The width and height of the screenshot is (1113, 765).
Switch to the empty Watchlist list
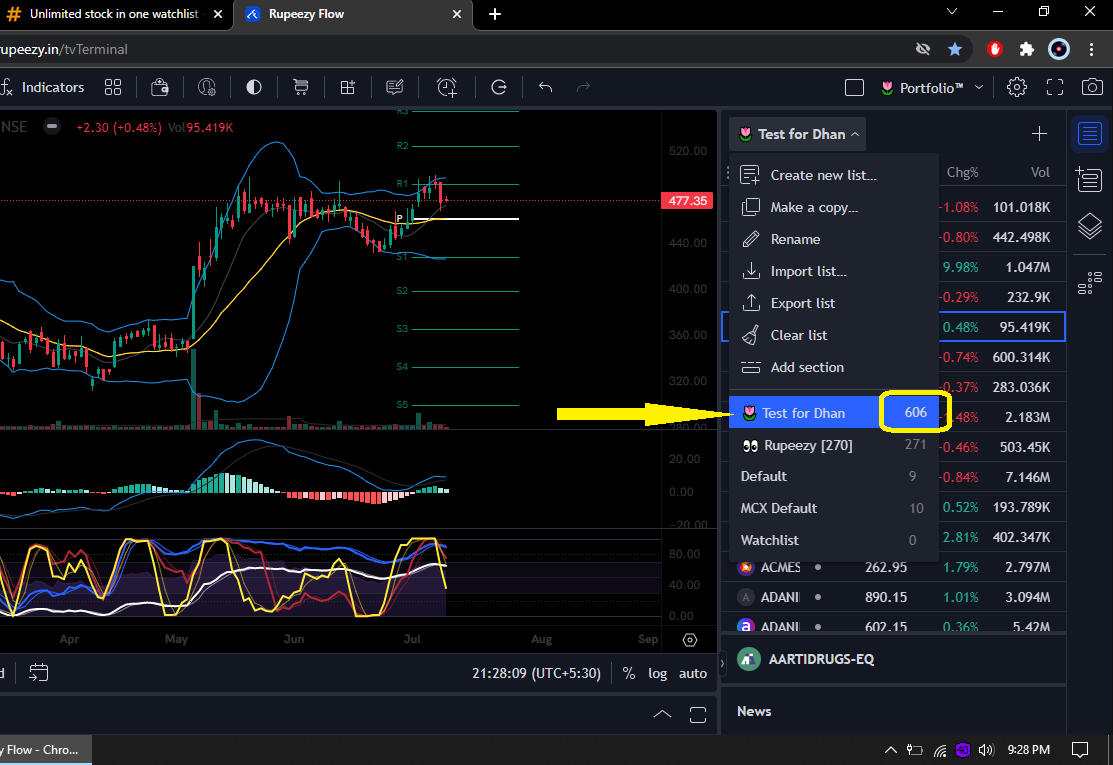[833, 540]
